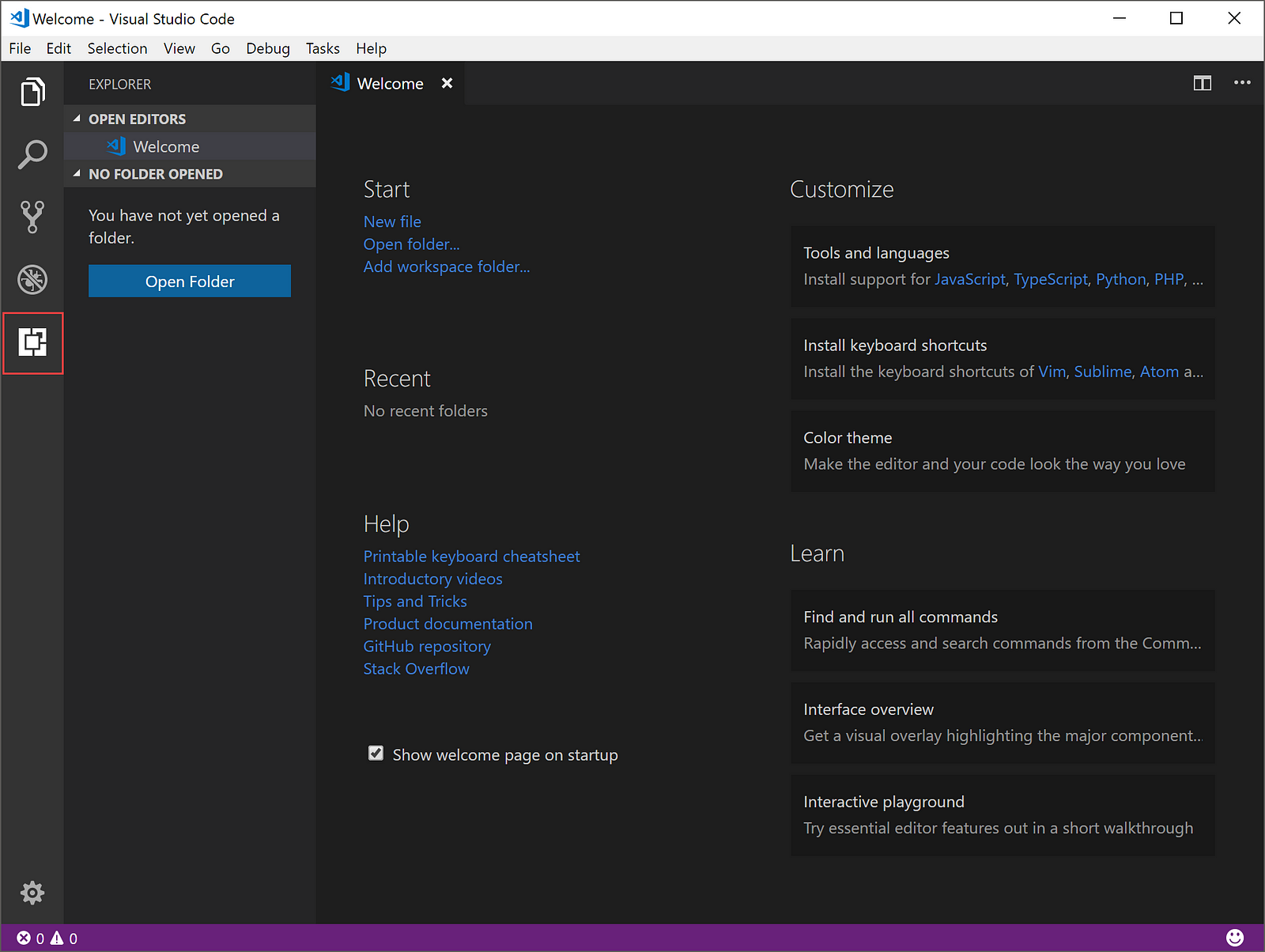This screenshot has height=952, width=1265.
Task: Open GitHub repository link
Action: pos(427,646)
